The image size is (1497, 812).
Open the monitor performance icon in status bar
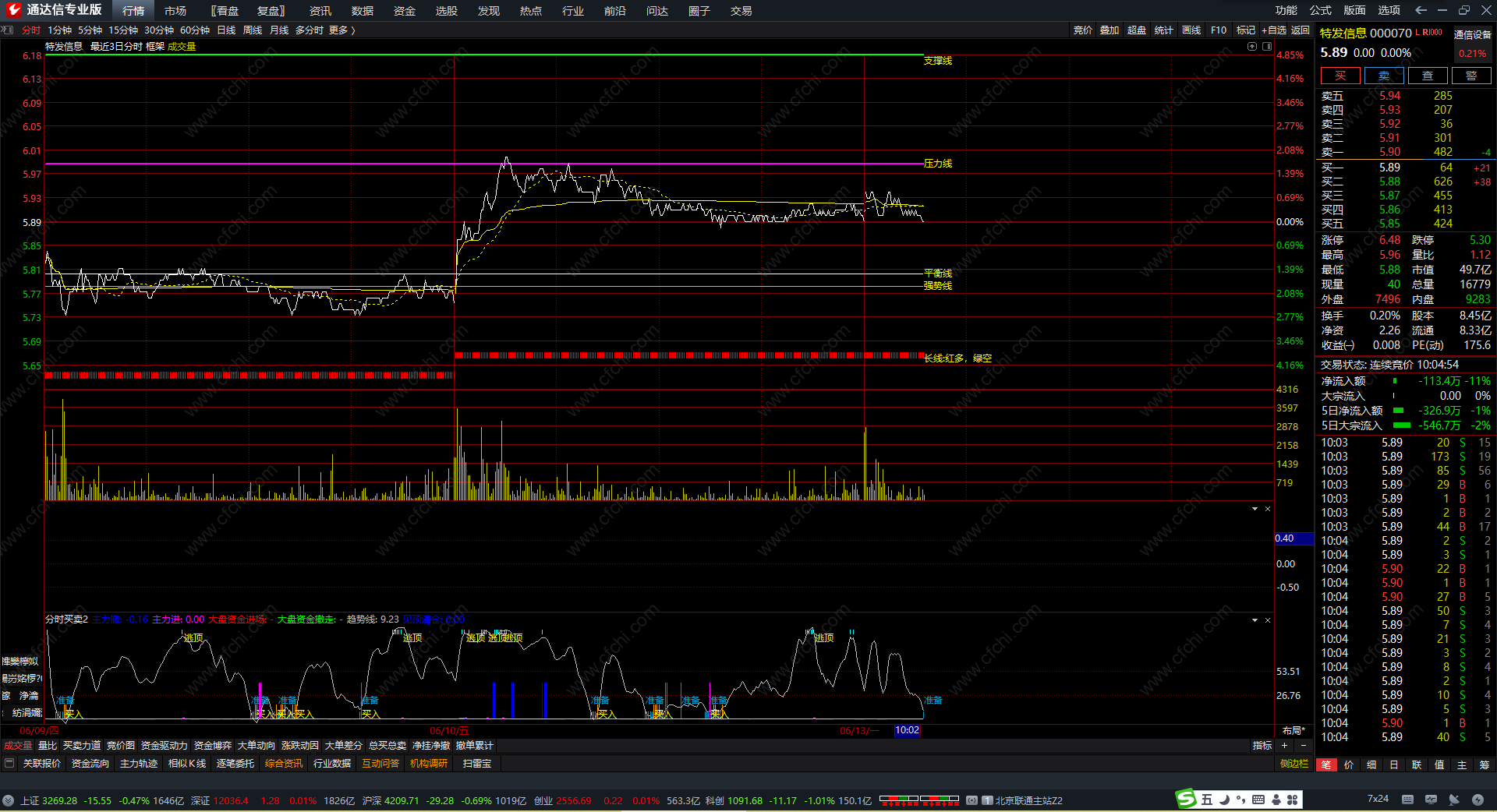[1431, 800]
